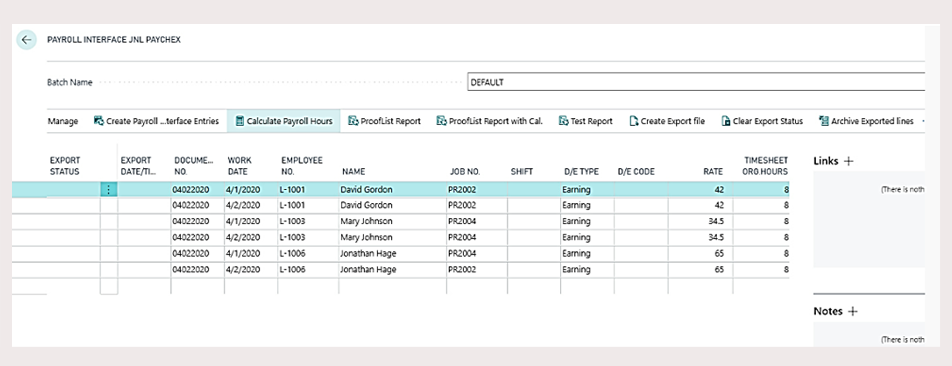The image size is (952, 366).
Task: Run Calculate Payroll Hours action
Action: pyautogui.click(x=284, y=121)
